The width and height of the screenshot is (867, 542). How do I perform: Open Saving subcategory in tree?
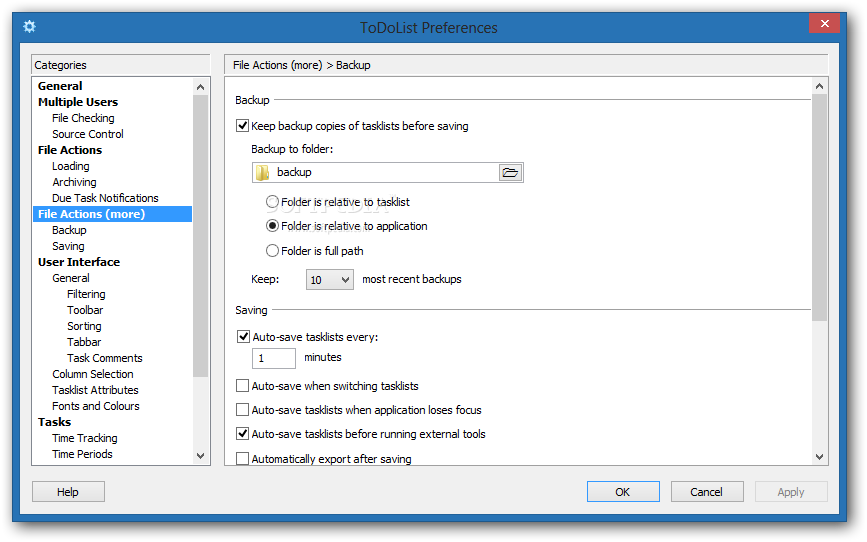(68, 246)
